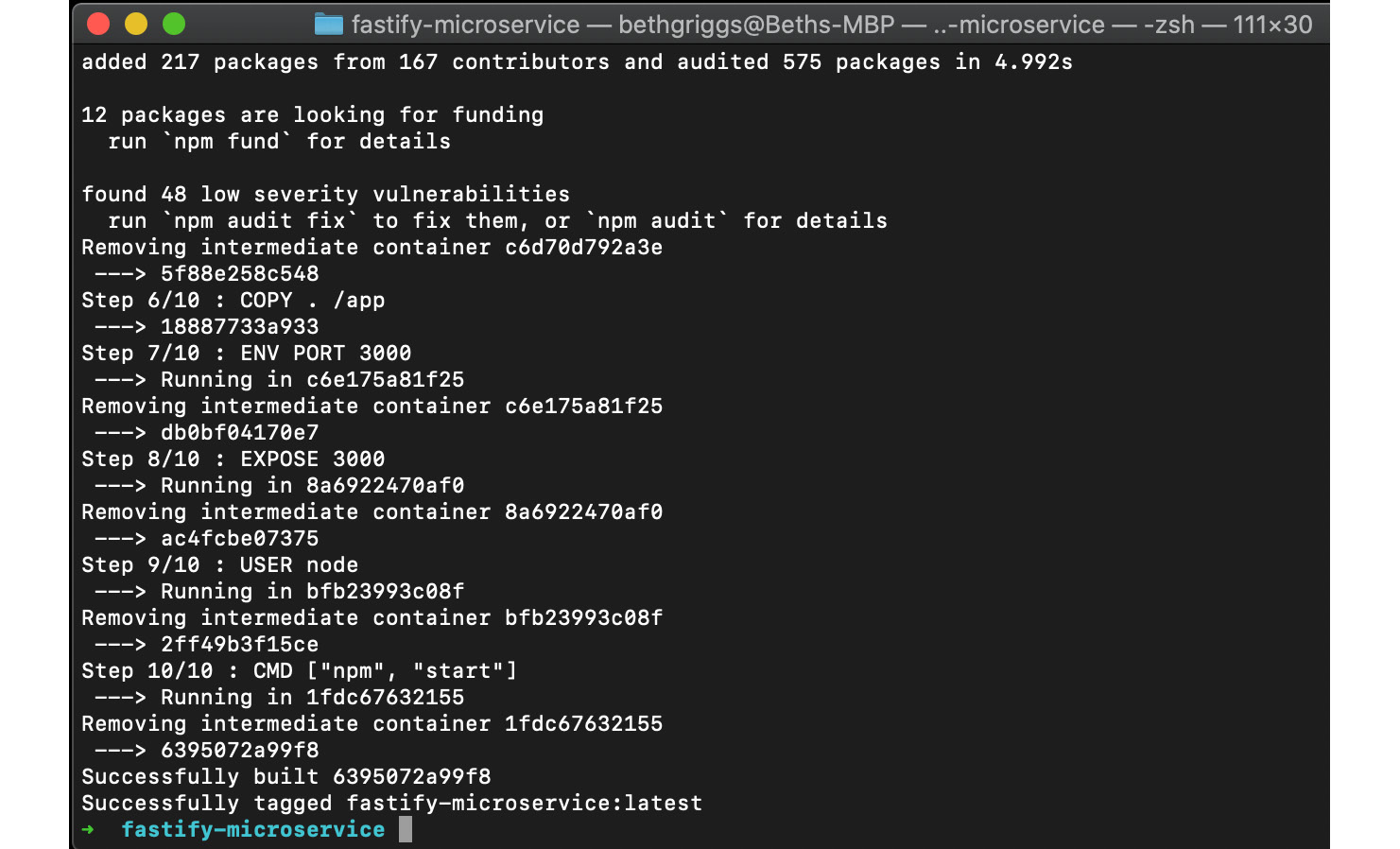Click the -zsh label in the title bar
Viewport: 1400px width, 849px height.
(x=1169, y=25)
